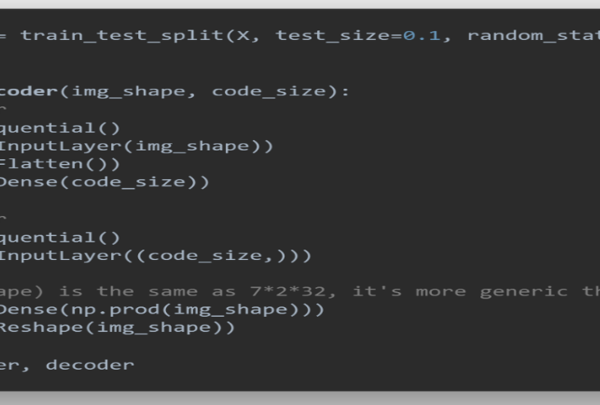The height and width of the screenshot is (405, 600).
Task: Click InputLayer((code_size,))) line
Action: click(156, 255)
